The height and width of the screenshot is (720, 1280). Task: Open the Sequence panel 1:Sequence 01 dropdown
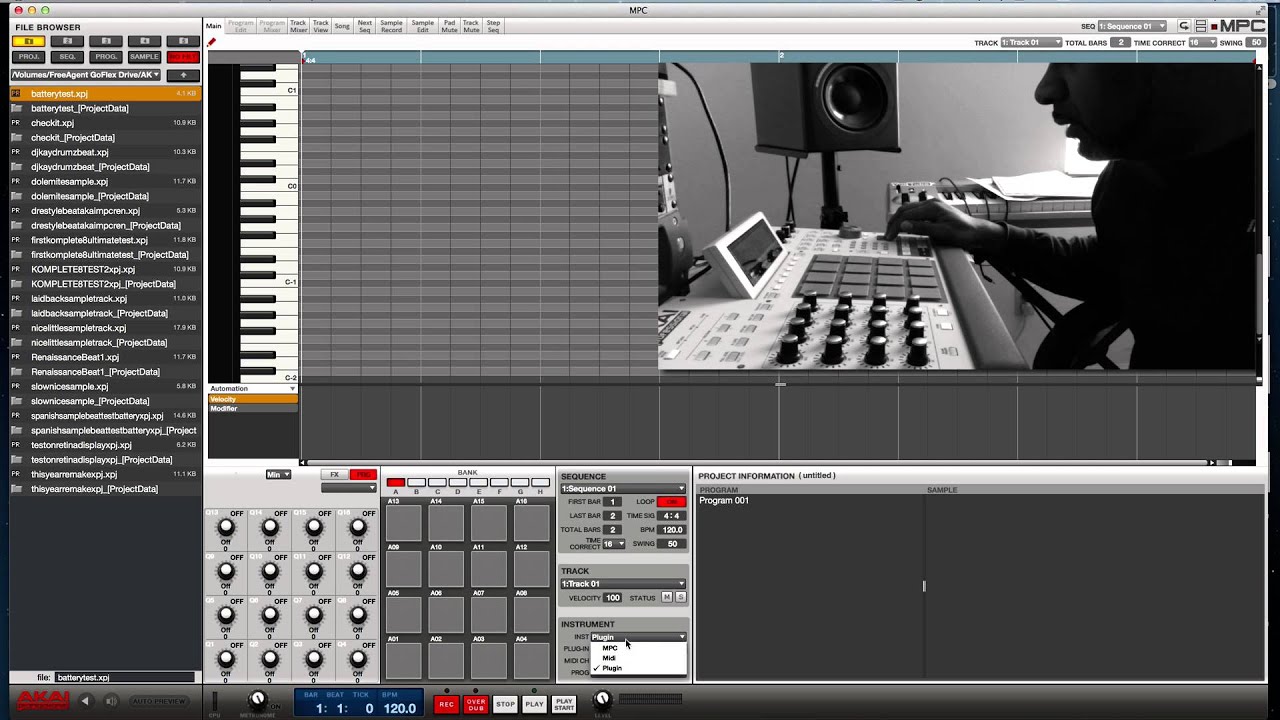tap(623, 489)
